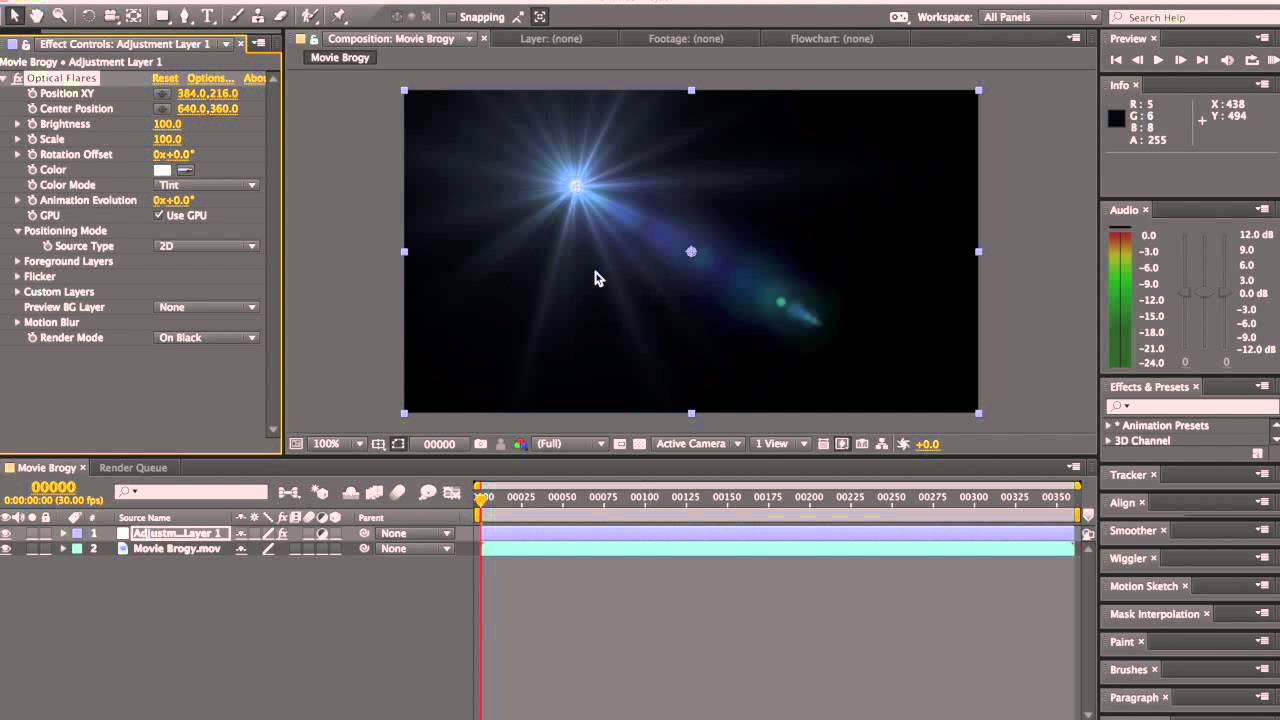Select the Zoom tool
The image size is (1280, 720).
(x=60, y=16)
